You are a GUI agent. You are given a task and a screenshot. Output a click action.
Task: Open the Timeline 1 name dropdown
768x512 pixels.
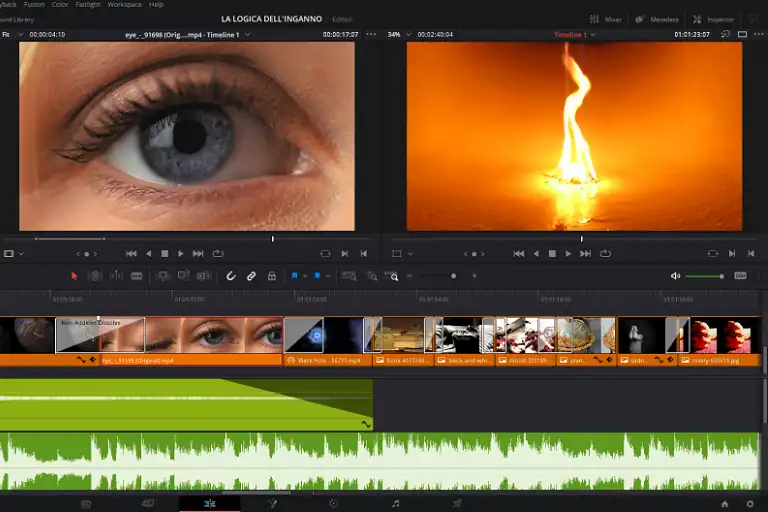tap(593, 35)
